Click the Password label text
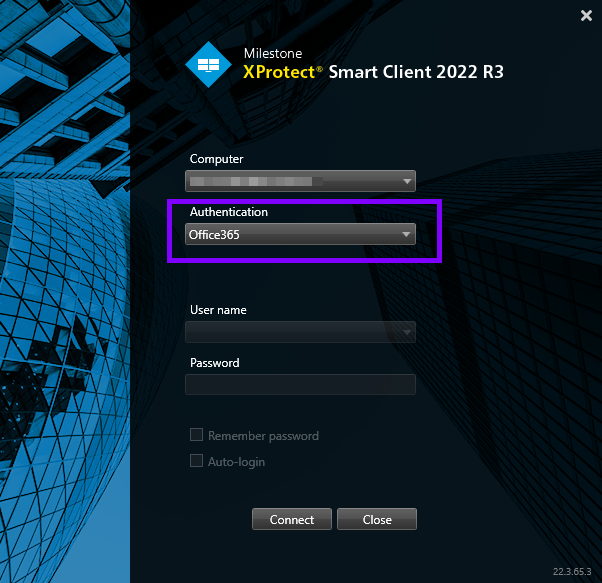 (215, 363)
